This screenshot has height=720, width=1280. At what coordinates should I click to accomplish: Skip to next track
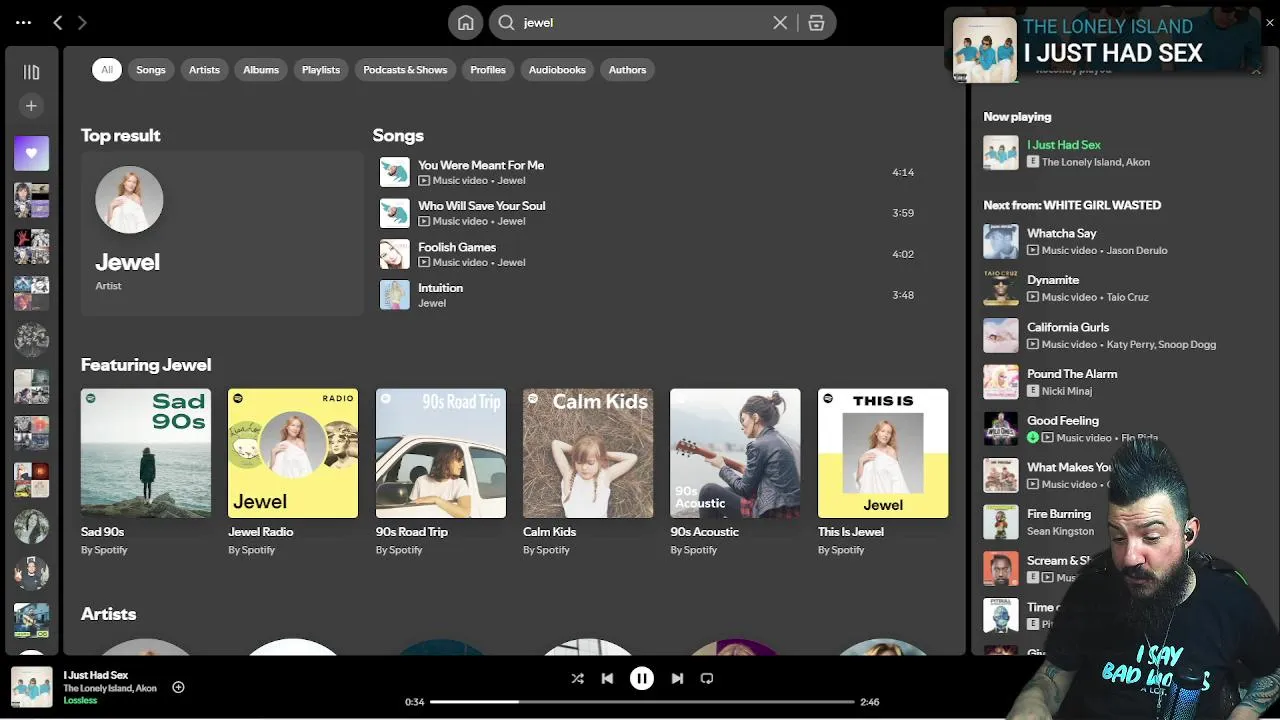point(677,678)
